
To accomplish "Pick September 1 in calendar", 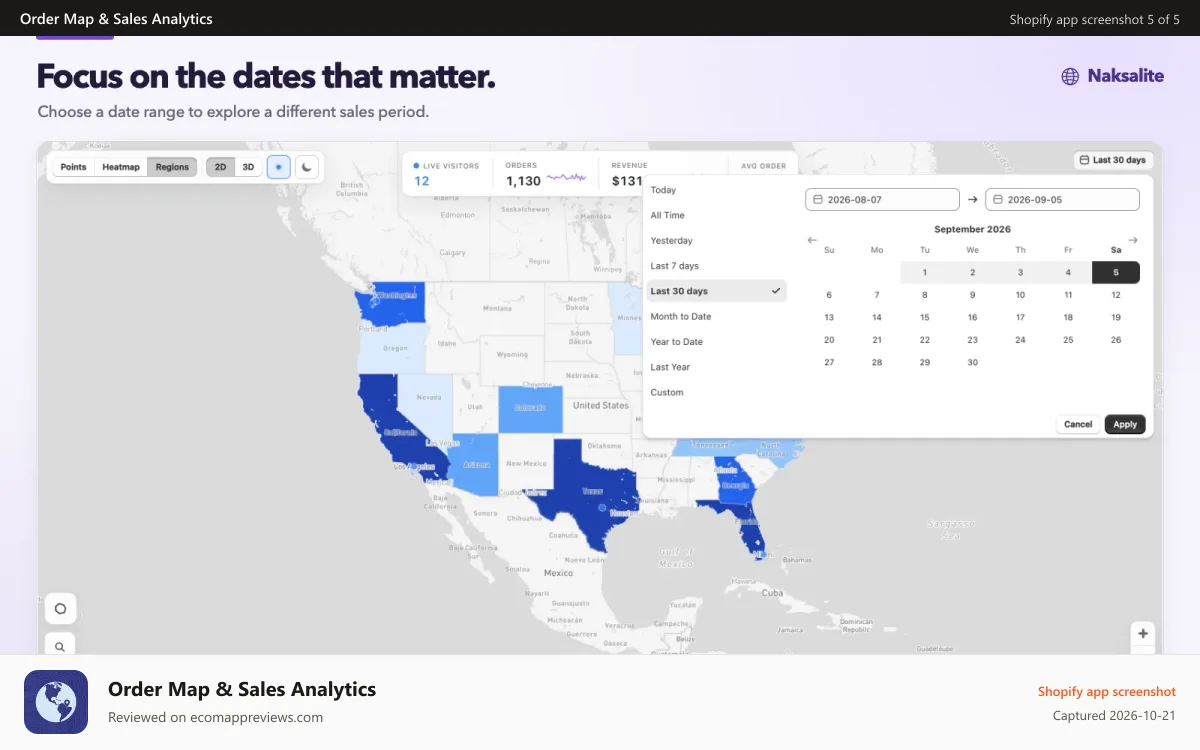I will 925,272.
